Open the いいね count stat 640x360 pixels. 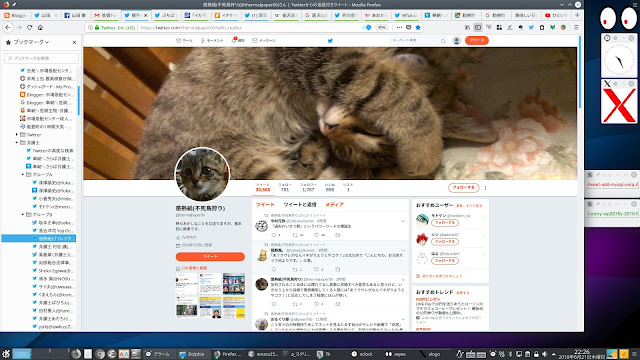tap(330, 187)
